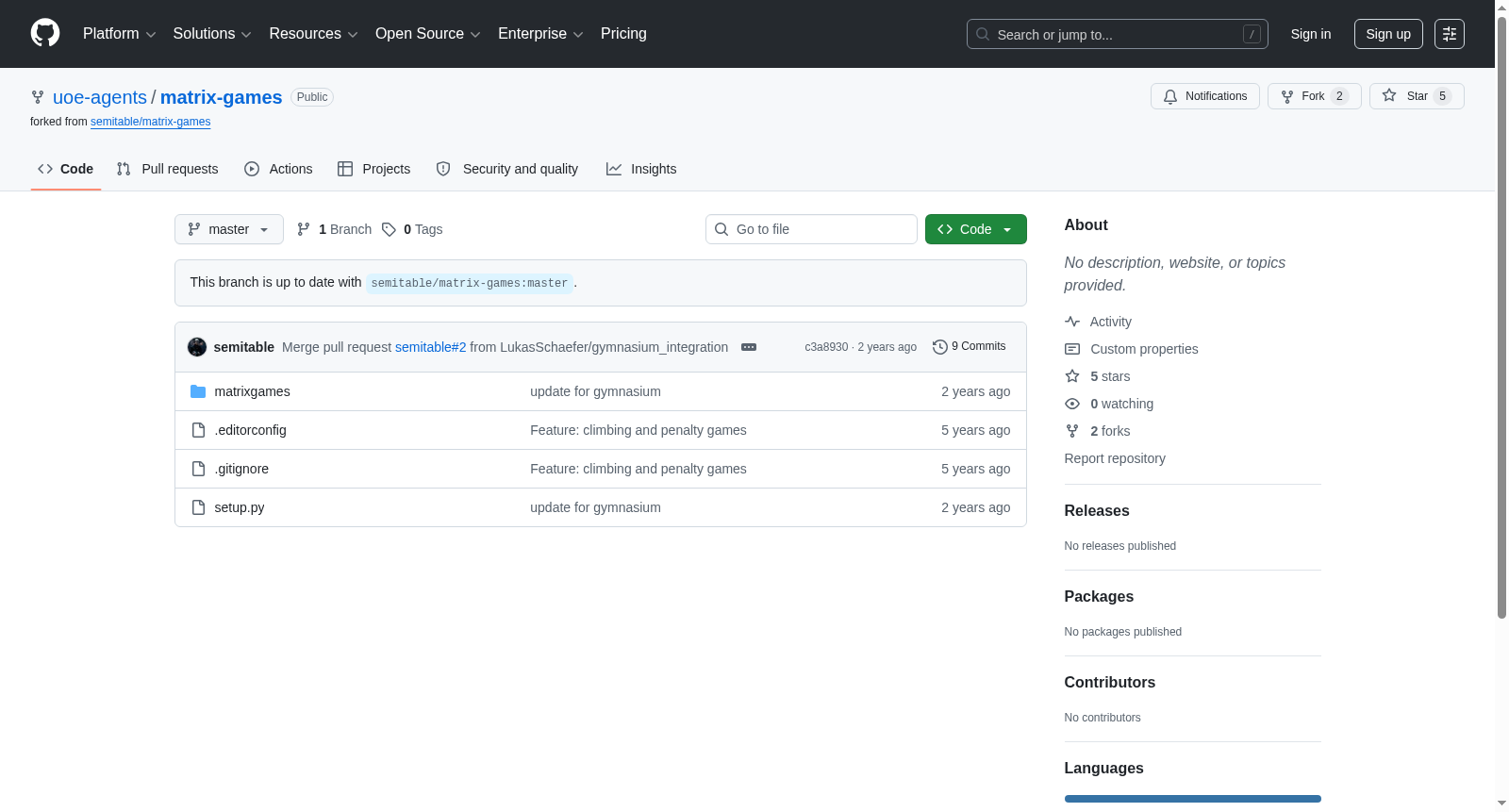Open the .editorconfig file name
Viewport: 1509px width, 812px height.
[x=250, y=430]
